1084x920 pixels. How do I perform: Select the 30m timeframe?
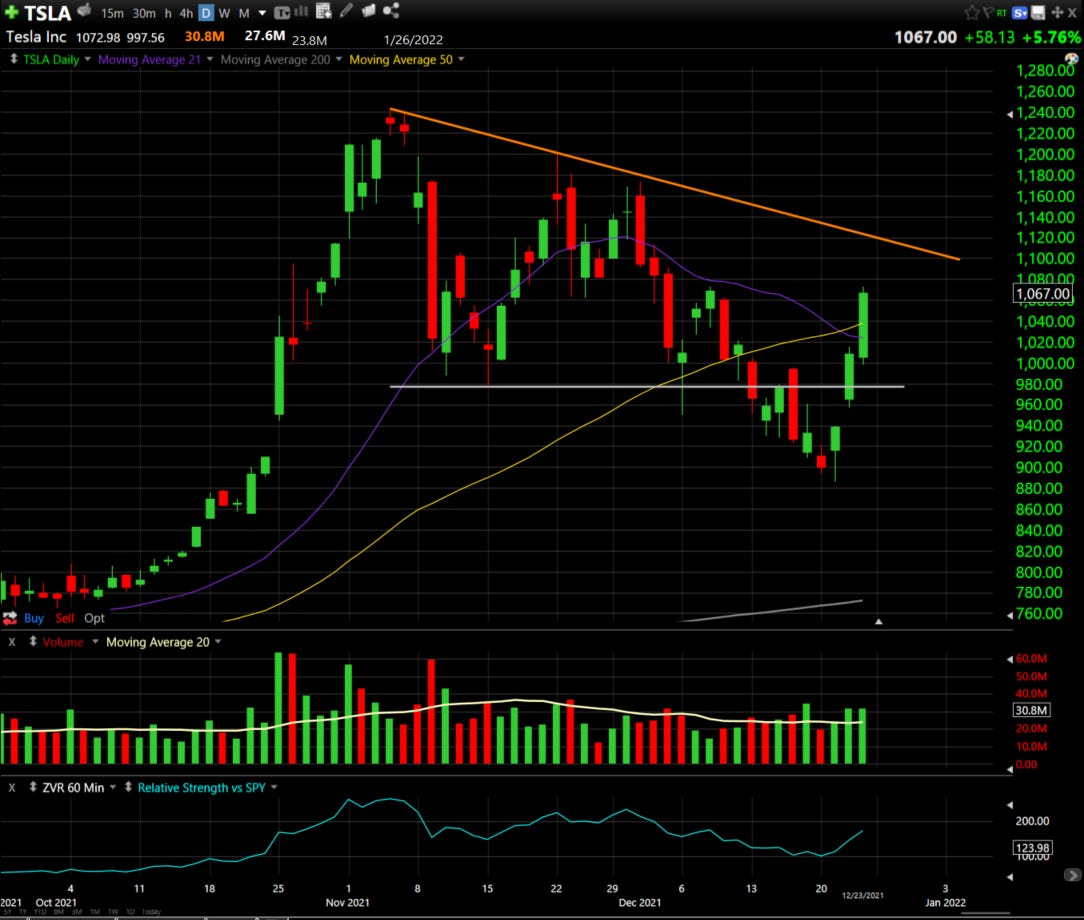coord(144,13)
